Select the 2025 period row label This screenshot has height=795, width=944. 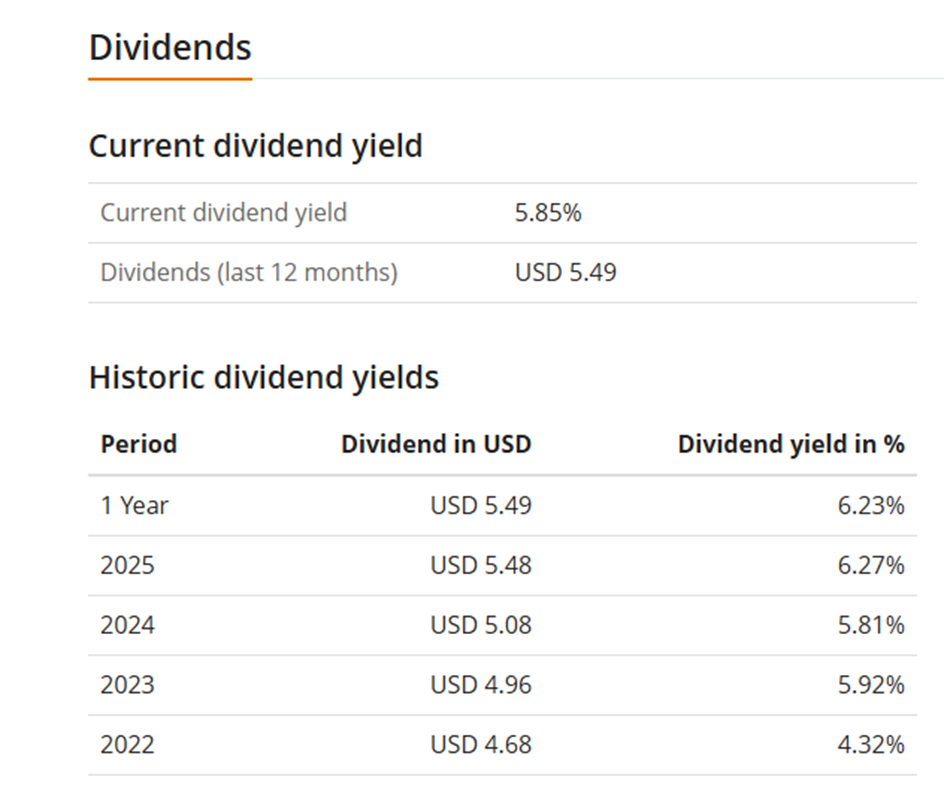pos(128,566)
